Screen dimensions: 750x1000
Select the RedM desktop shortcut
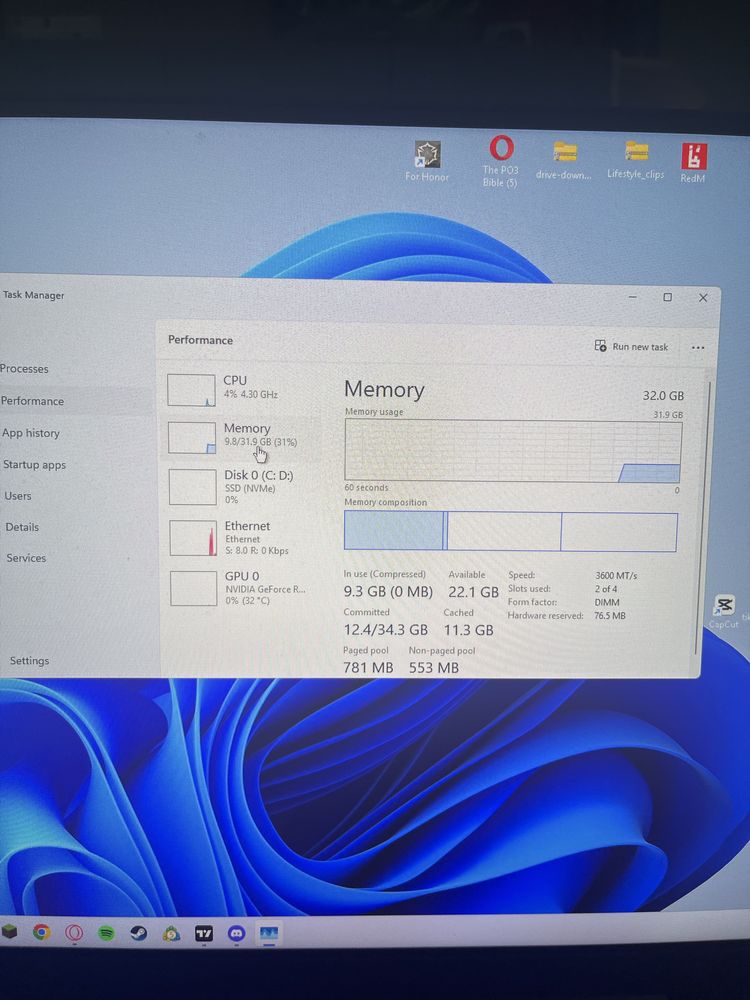click(x=693, y=163)
